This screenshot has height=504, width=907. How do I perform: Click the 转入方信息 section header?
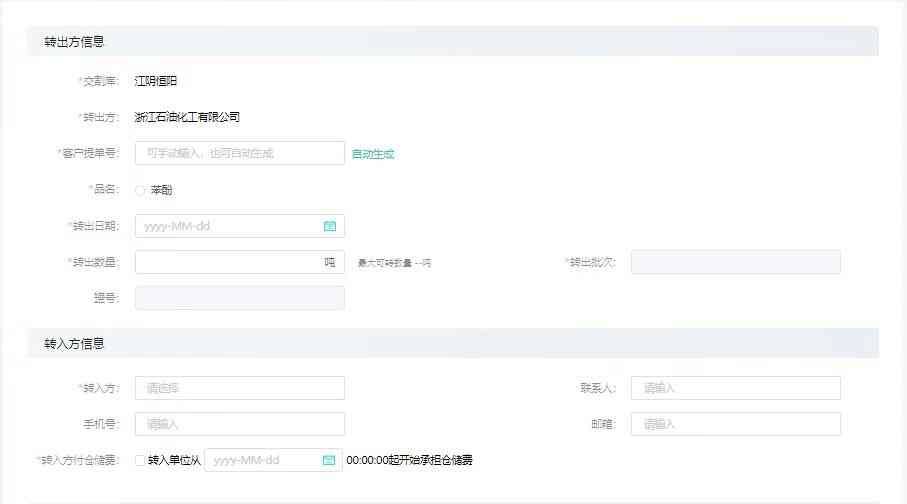[x=75, y=344]
